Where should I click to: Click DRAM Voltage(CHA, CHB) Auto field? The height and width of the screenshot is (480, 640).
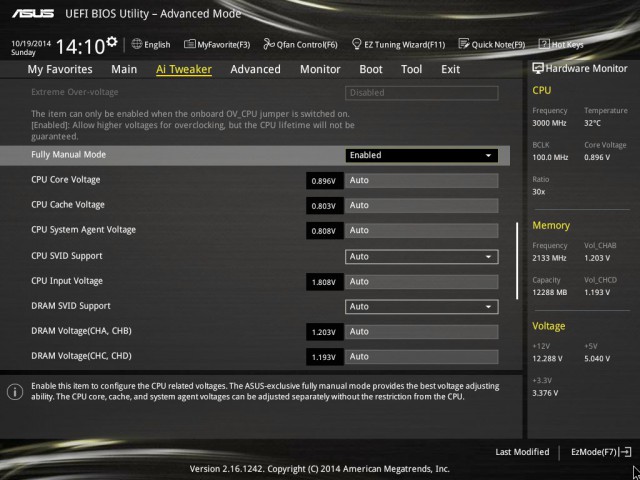(422, 332)
